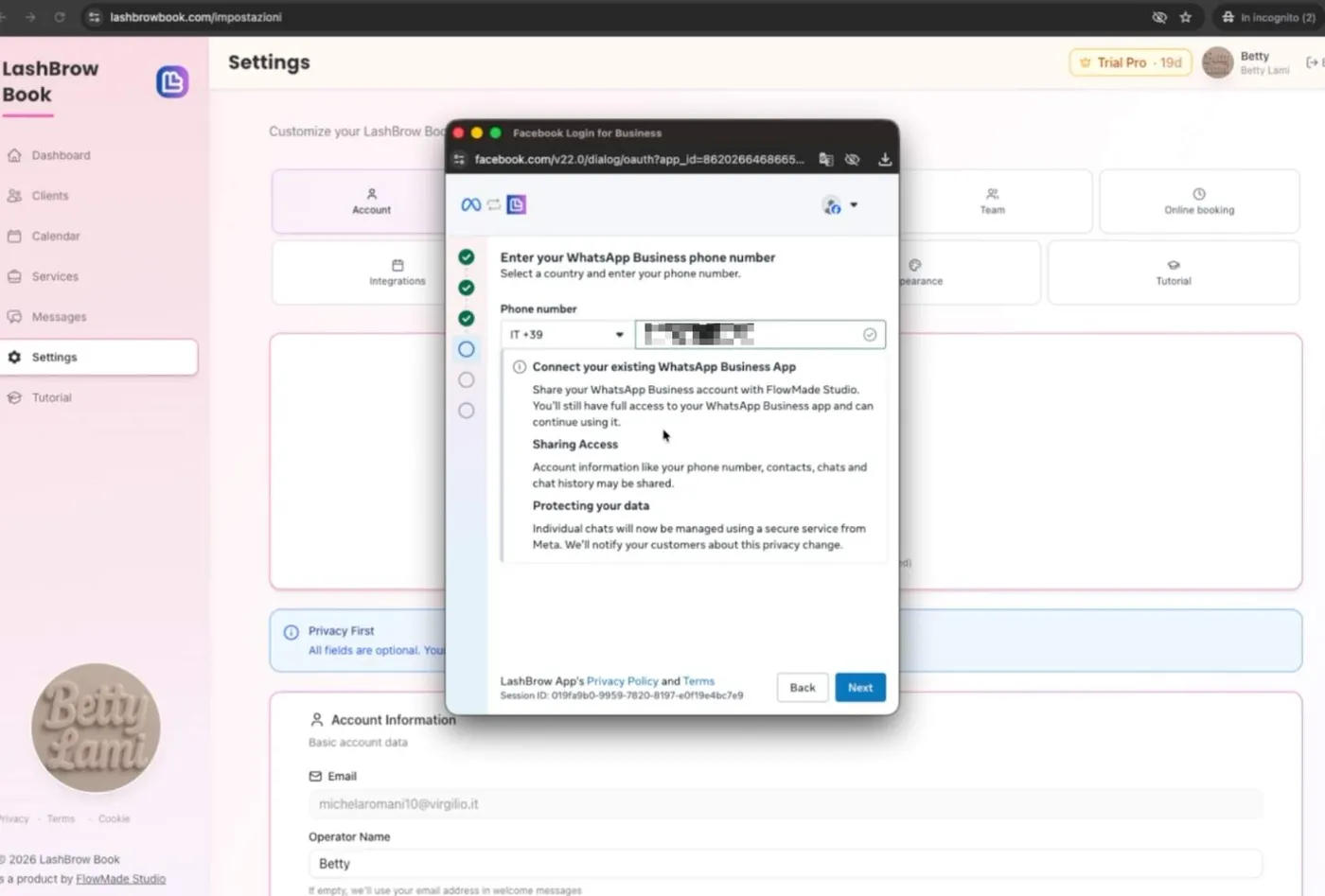Screen dimensions: 1325x896
Task: Click the first completed step checkmark
Action: [x=467, y=257]
